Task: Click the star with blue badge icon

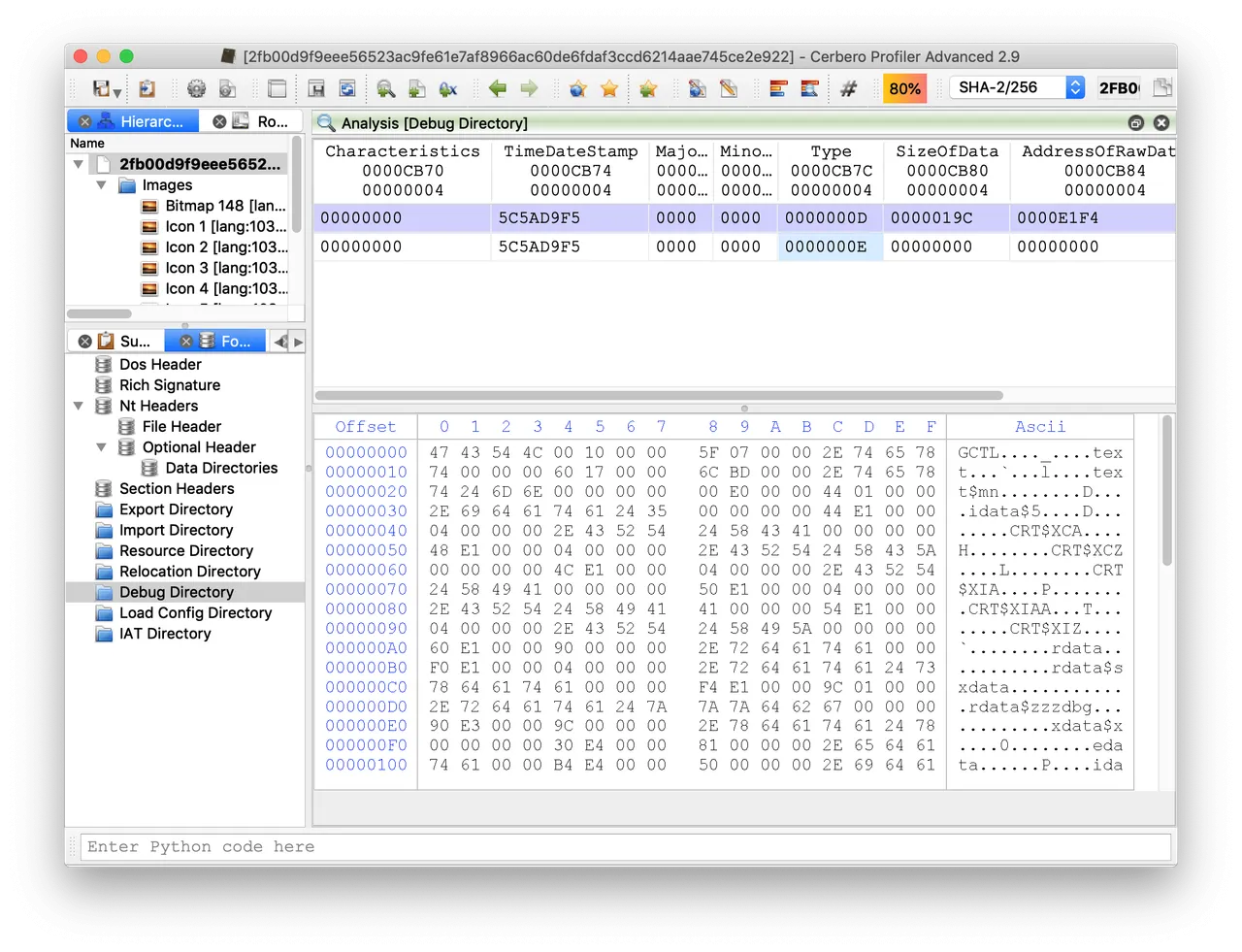Action: [x=578, y=88]
